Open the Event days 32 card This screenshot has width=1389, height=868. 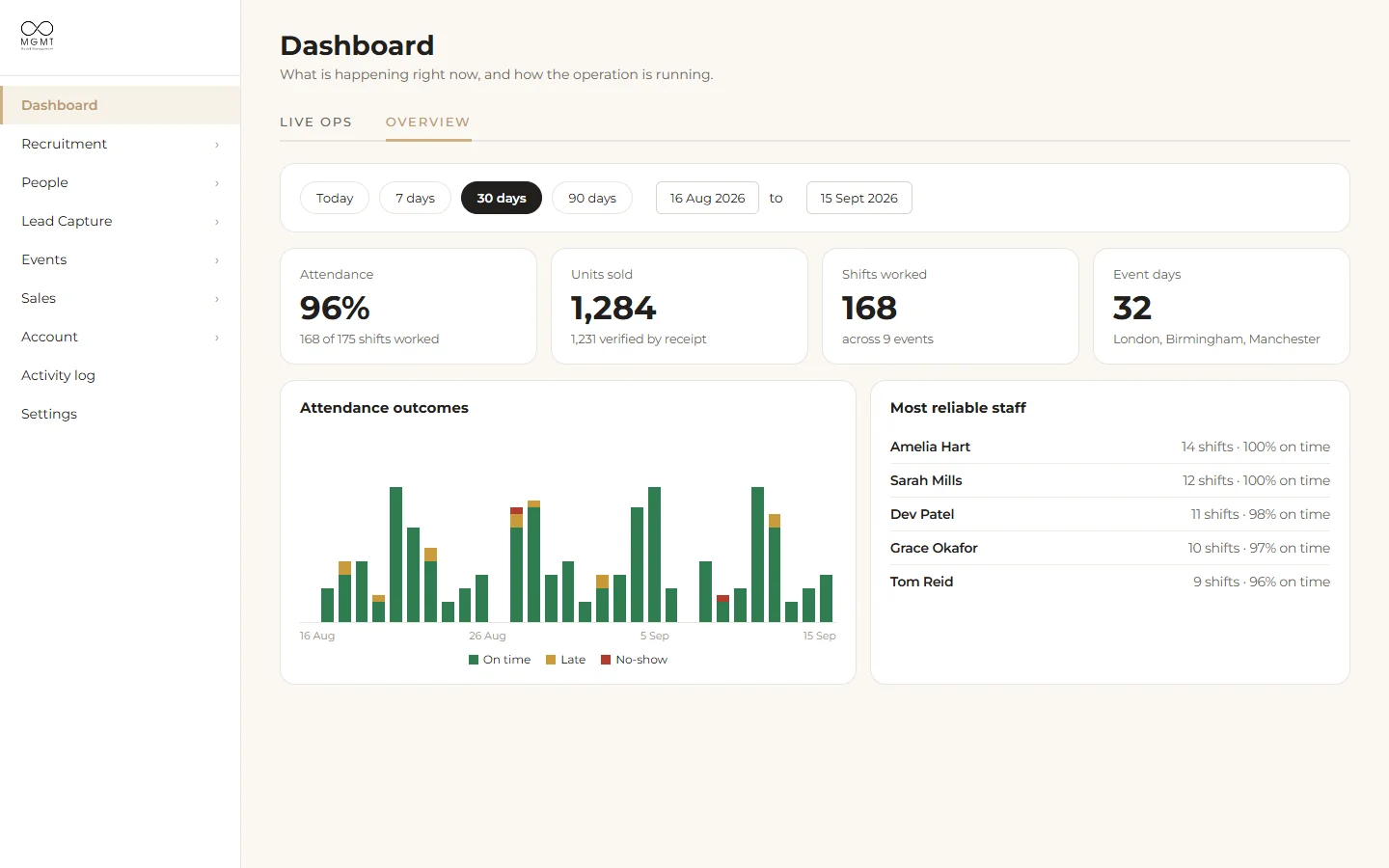pyautogui.click(x=1221, y=306)
